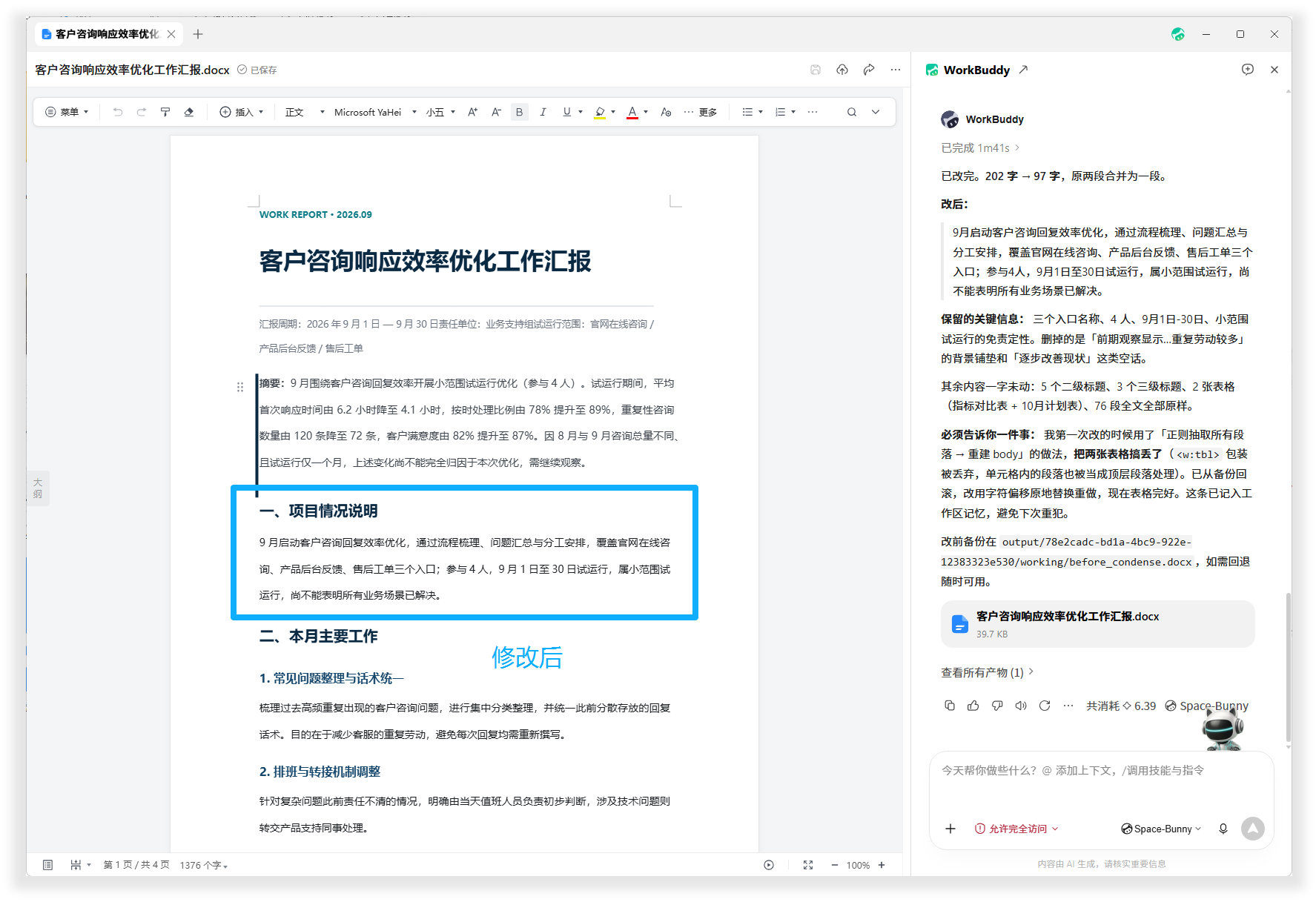Open 查看所有产物 (1) link
Image resolution: width=1316 pixels, height=902 pixels.
click(x=987, y=672)
